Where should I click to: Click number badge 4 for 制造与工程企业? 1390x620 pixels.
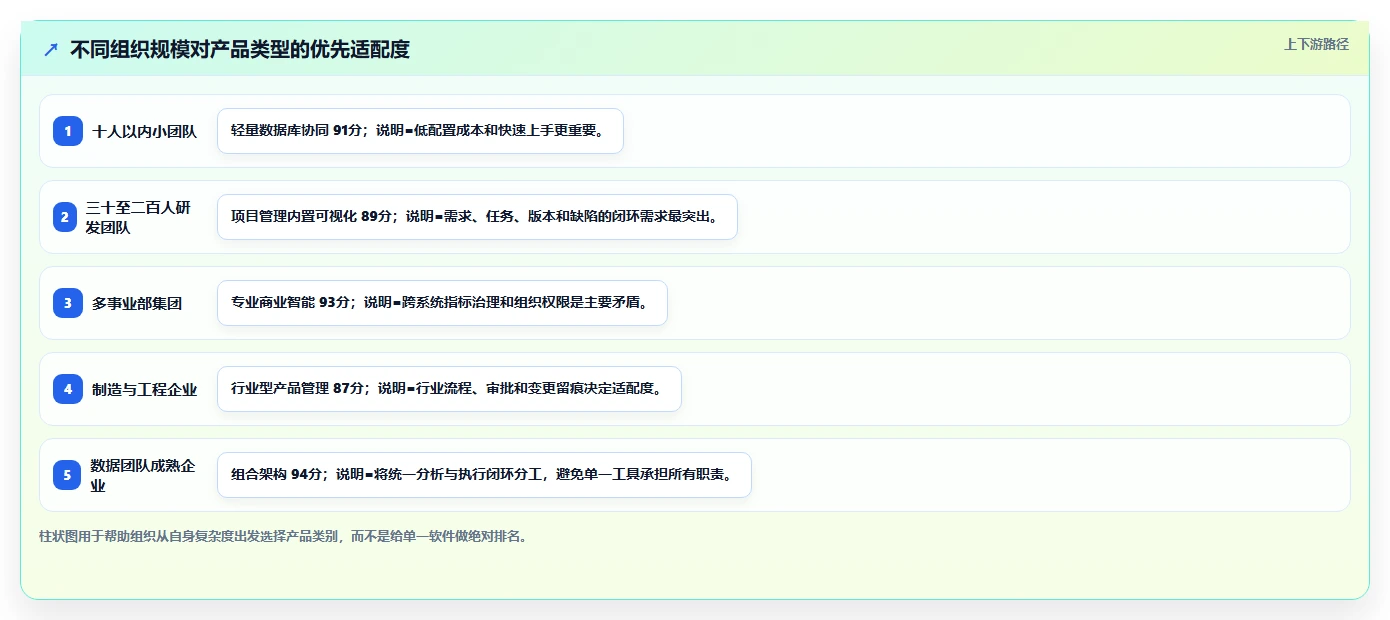[68, 389]
